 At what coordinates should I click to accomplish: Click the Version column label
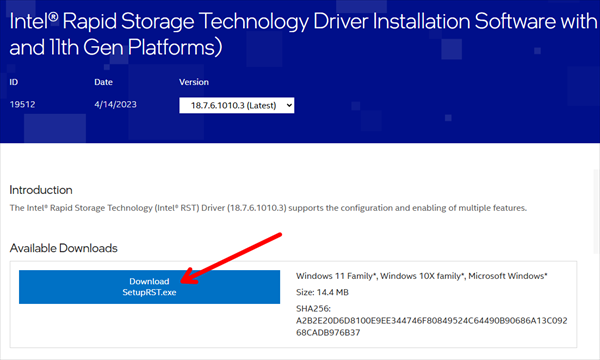194,82
